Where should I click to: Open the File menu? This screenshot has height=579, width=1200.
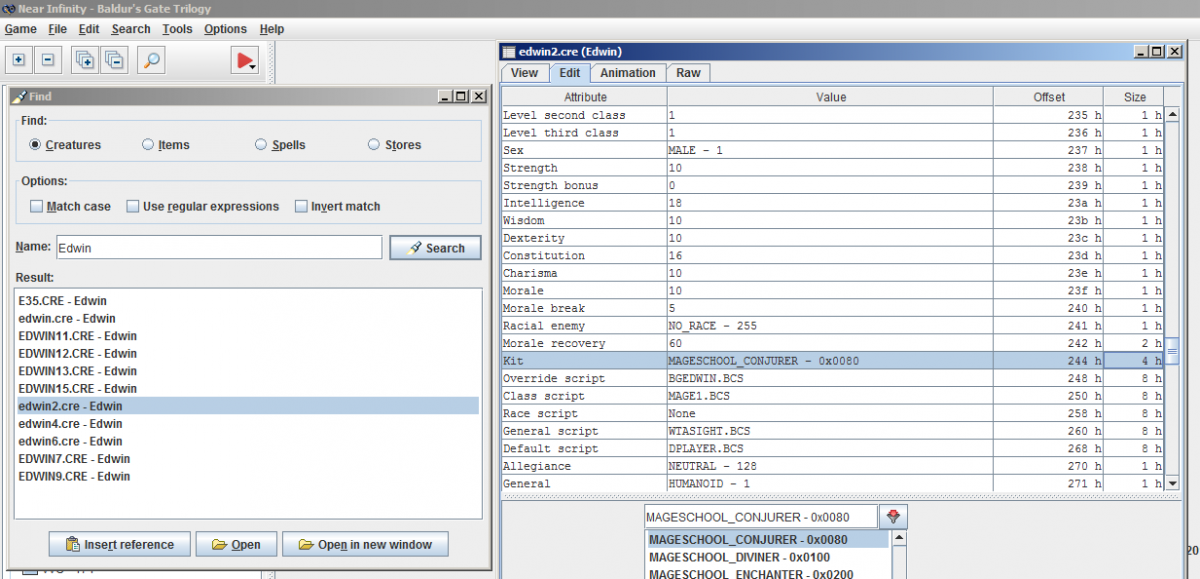point(59,29)
